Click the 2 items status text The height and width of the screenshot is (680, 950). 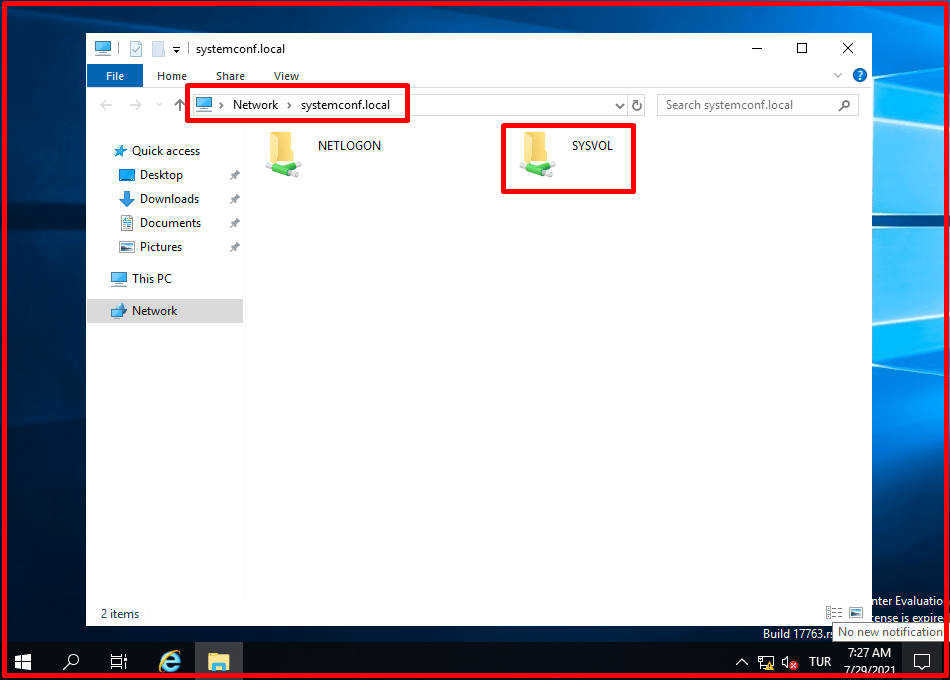pyautogui.click(x=119, y=614)
